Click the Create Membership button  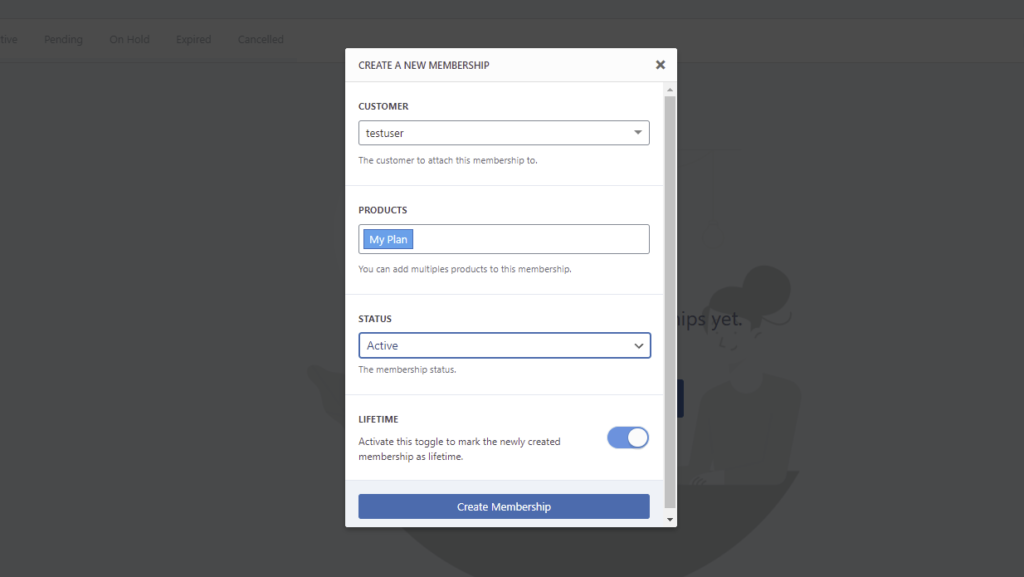[503, 506]
